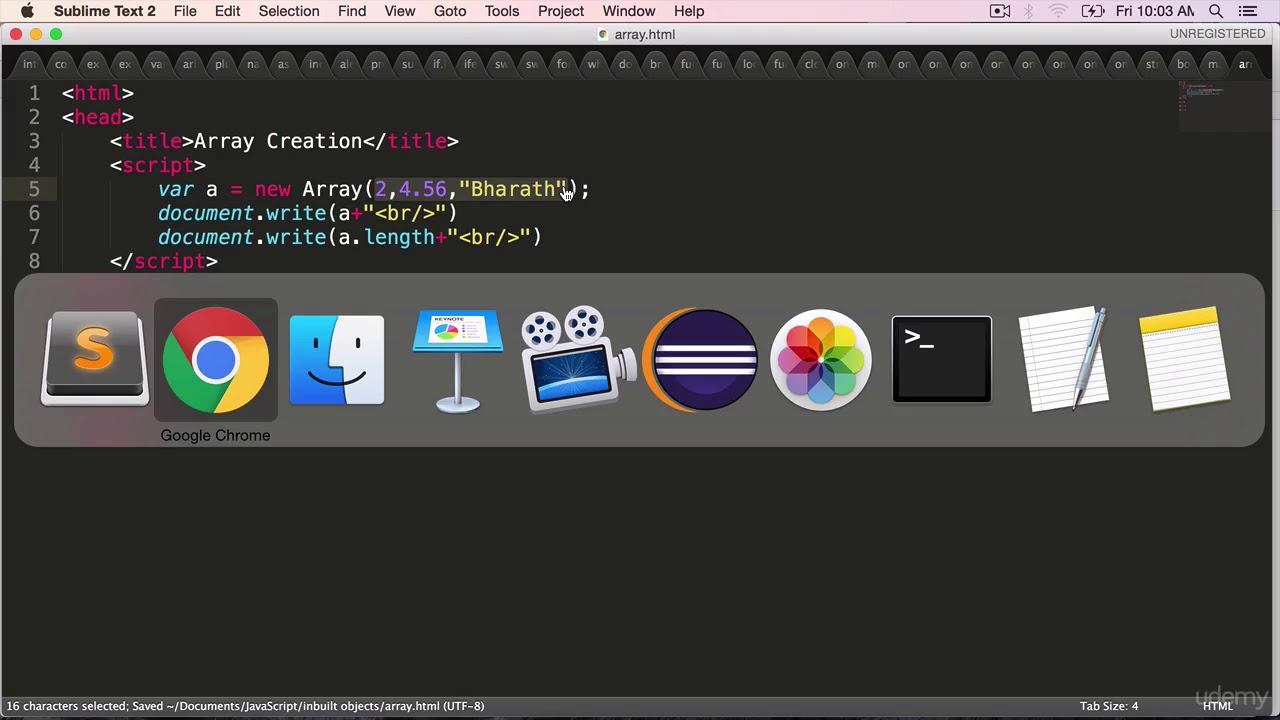Open Terminal from the app switcher
Viewport: 1280px width, 720px height.
[942, 360]
